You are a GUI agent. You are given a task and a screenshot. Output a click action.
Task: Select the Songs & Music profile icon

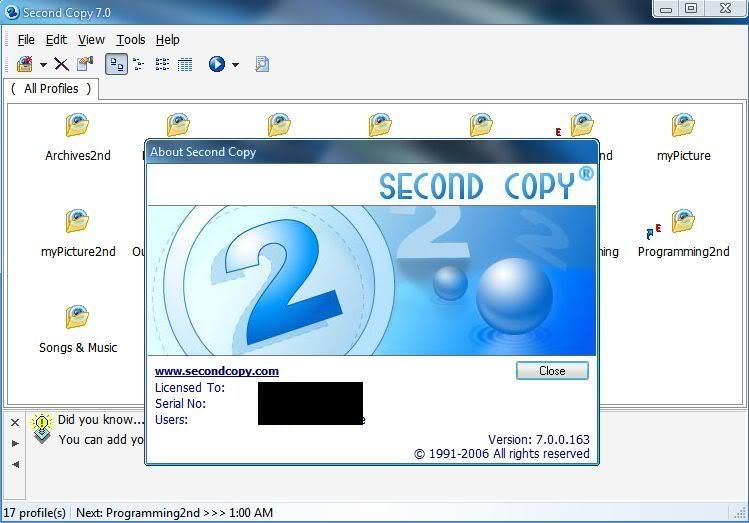(x=77, y=317)
